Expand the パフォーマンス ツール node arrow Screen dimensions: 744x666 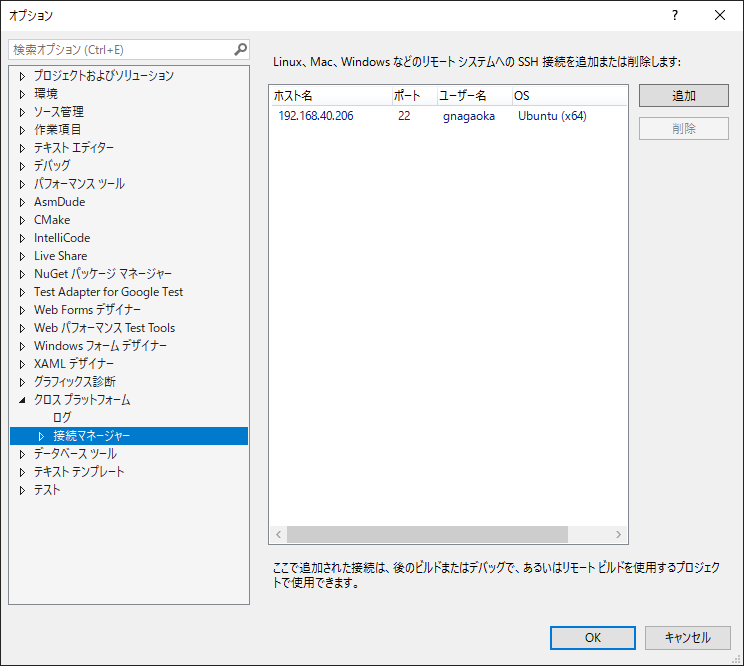22,184
